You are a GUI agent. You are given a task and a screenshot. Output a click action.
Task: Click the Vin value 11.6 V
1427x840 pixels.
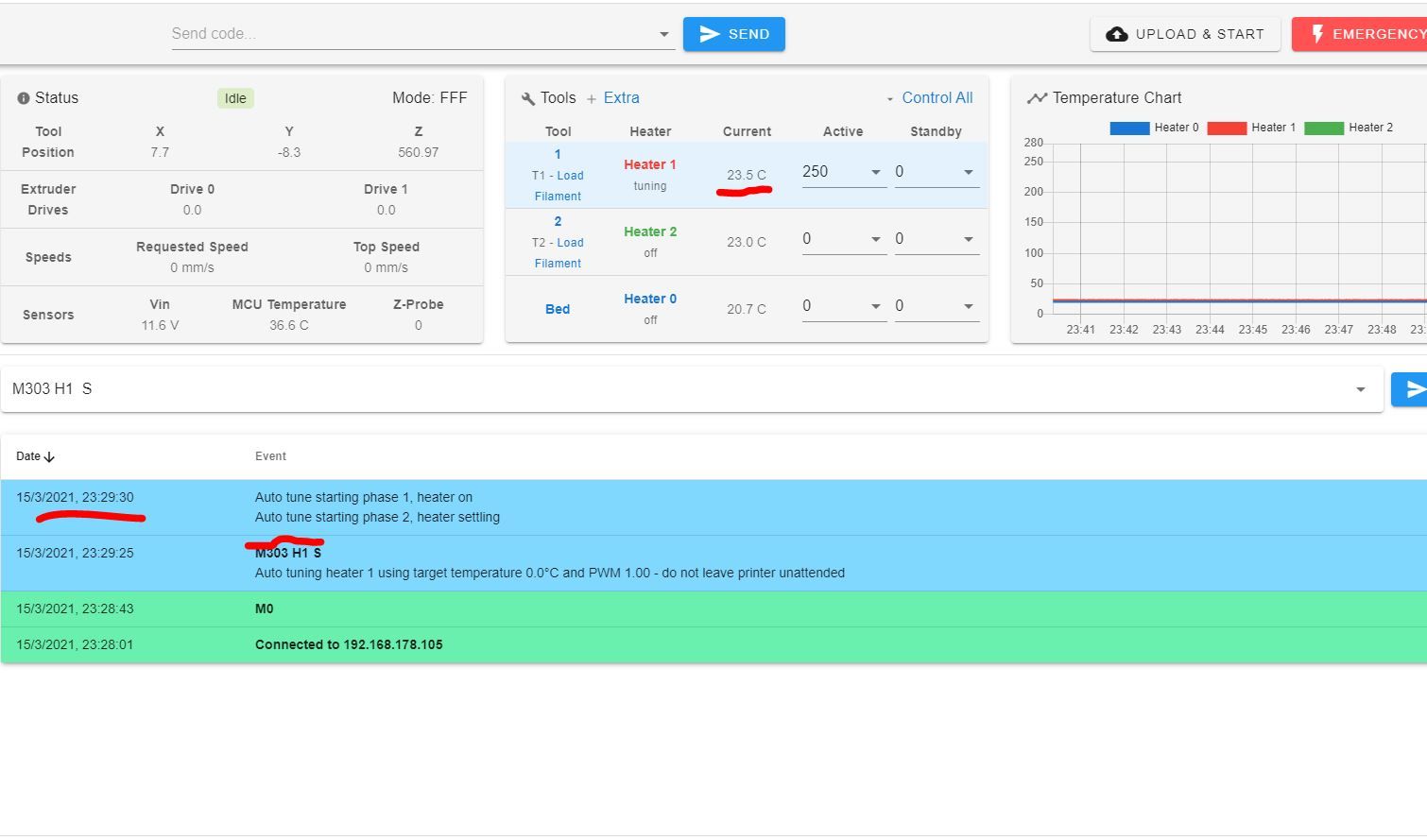tap(160, 325)
